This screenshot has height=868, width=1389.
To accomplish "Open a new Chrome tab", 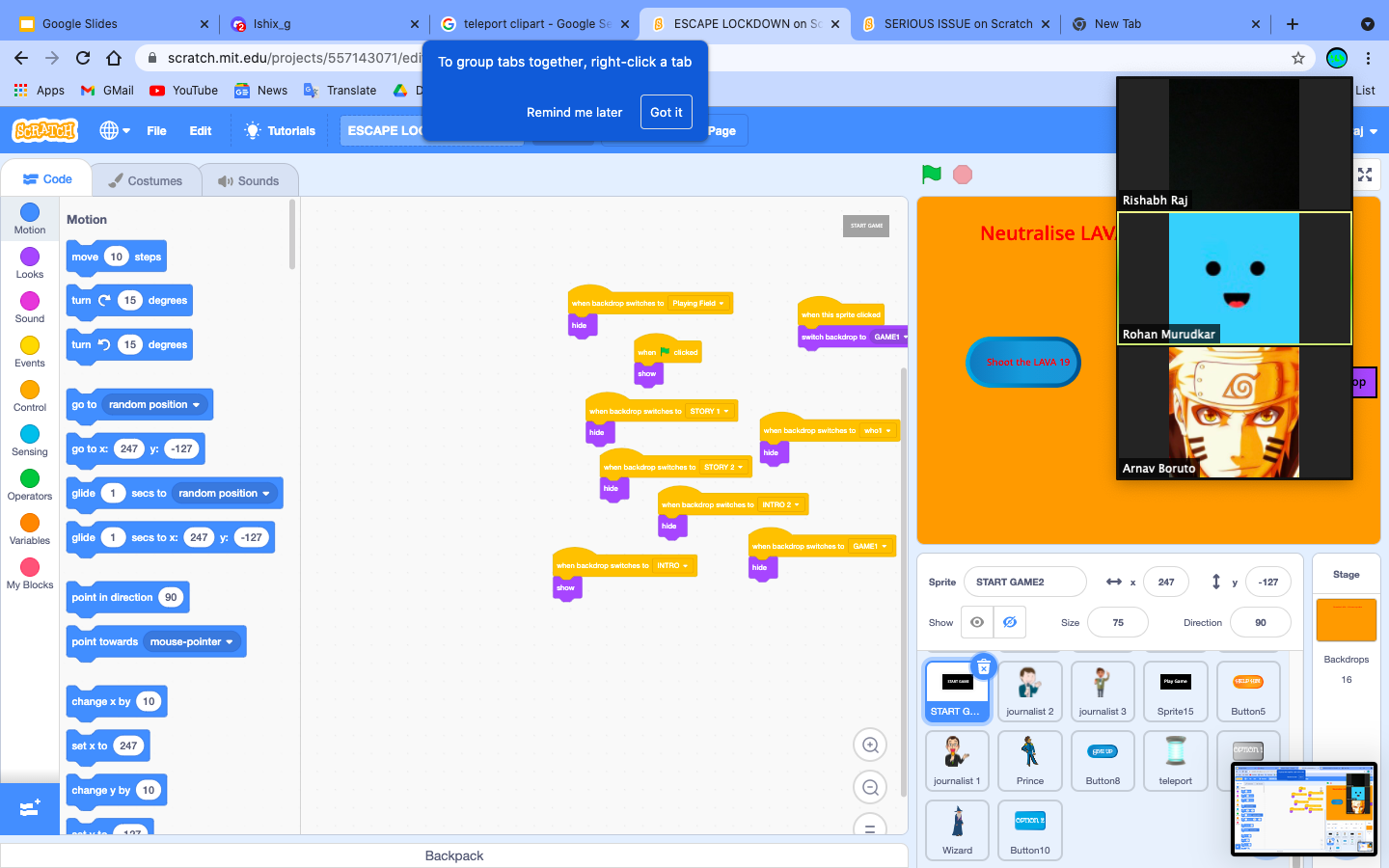I will pyautogui.click(x=1293, y=24).
